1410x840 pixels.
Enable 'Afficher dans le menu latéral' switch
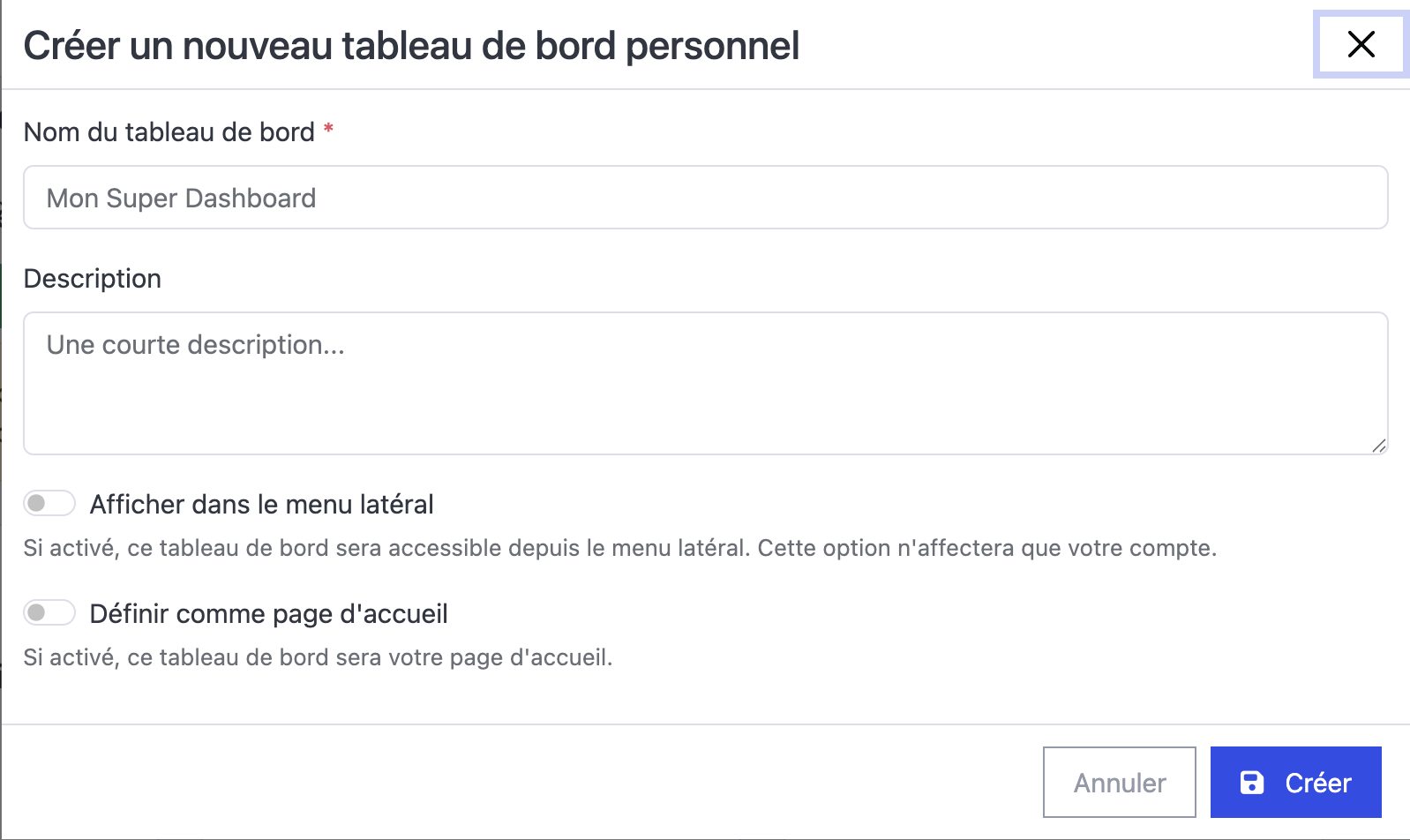49,504
